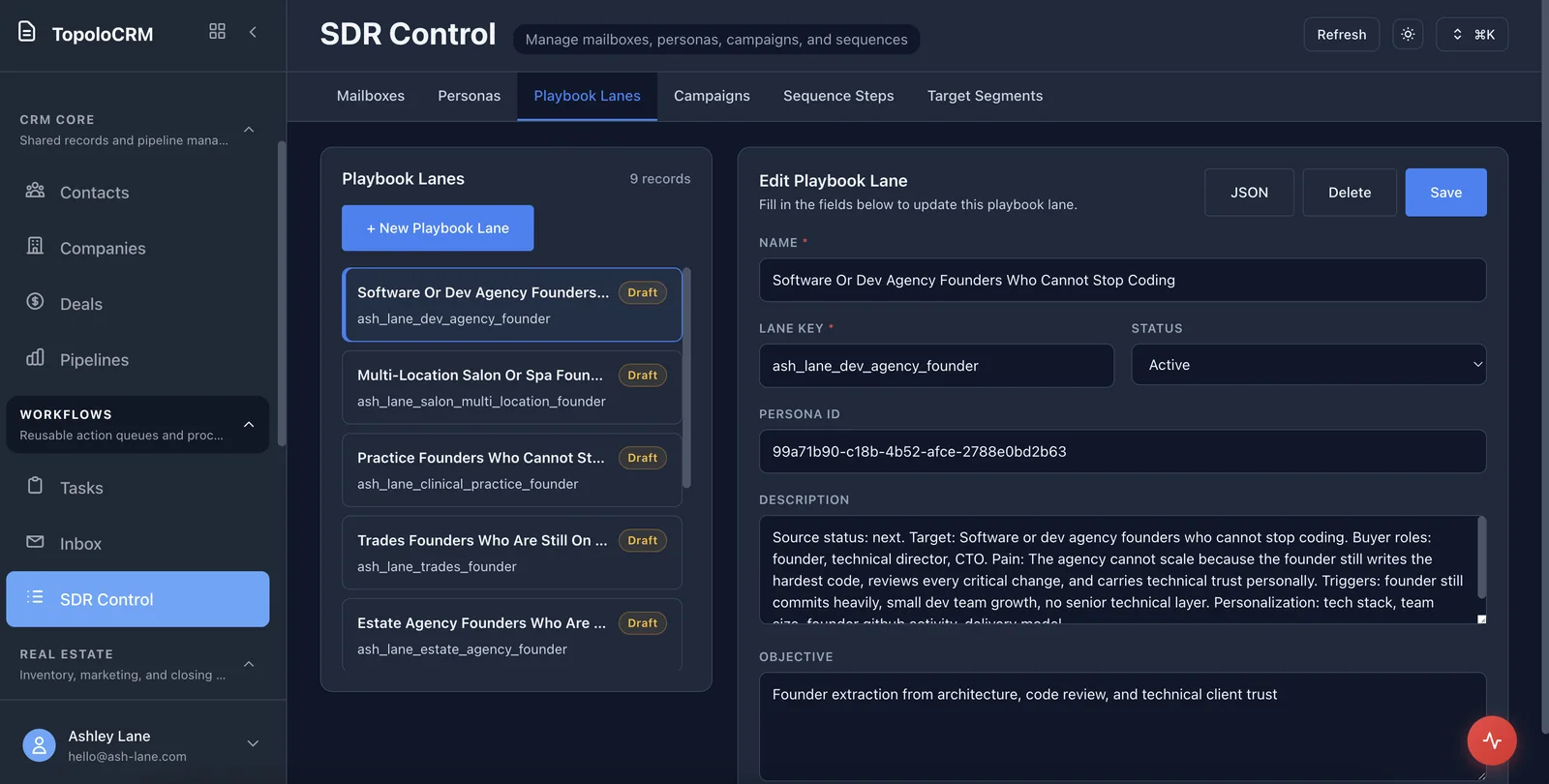Click the Name input field
1549x784 pixels.
[x=1122, y=280]
